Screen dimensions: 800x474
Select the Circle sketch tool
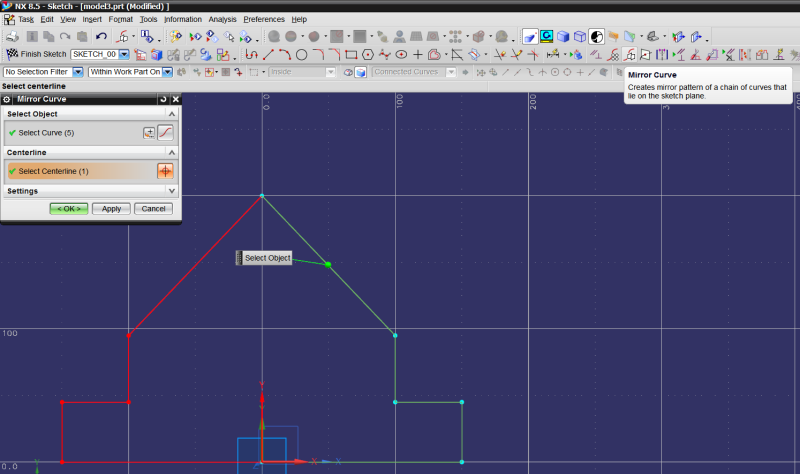302,55
